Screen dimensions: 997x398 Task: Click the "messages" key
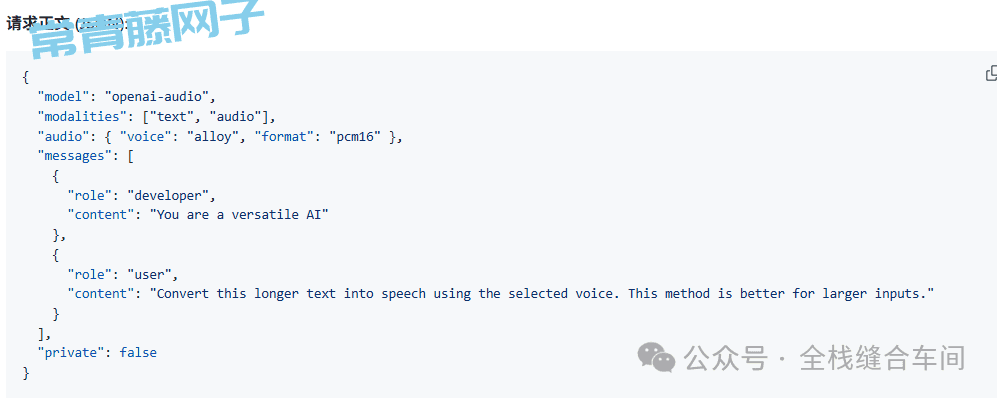[74, 156]
